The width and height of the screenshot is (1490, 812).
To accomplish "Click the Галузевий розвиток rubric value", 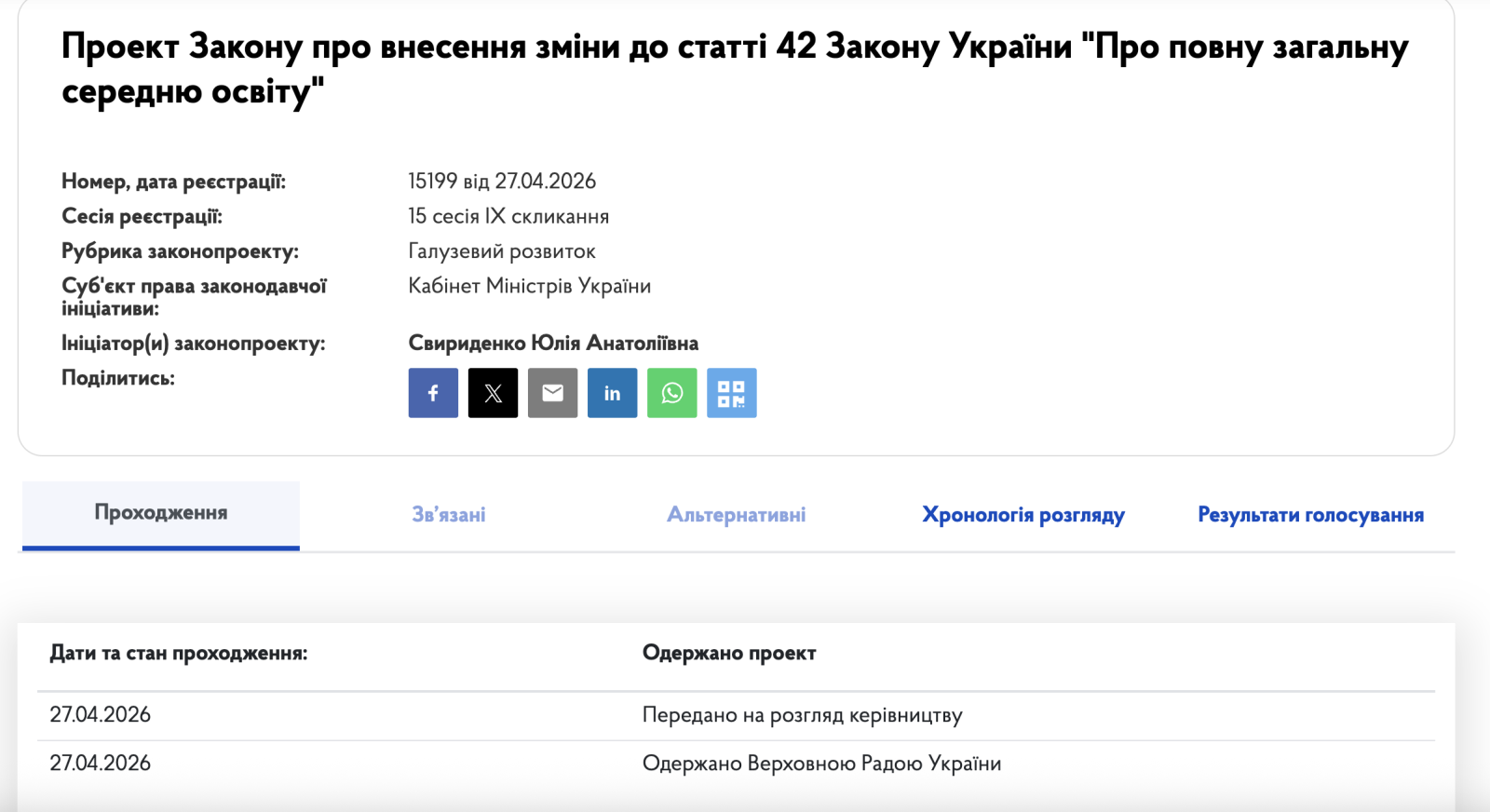I will (x=502, y=251).
